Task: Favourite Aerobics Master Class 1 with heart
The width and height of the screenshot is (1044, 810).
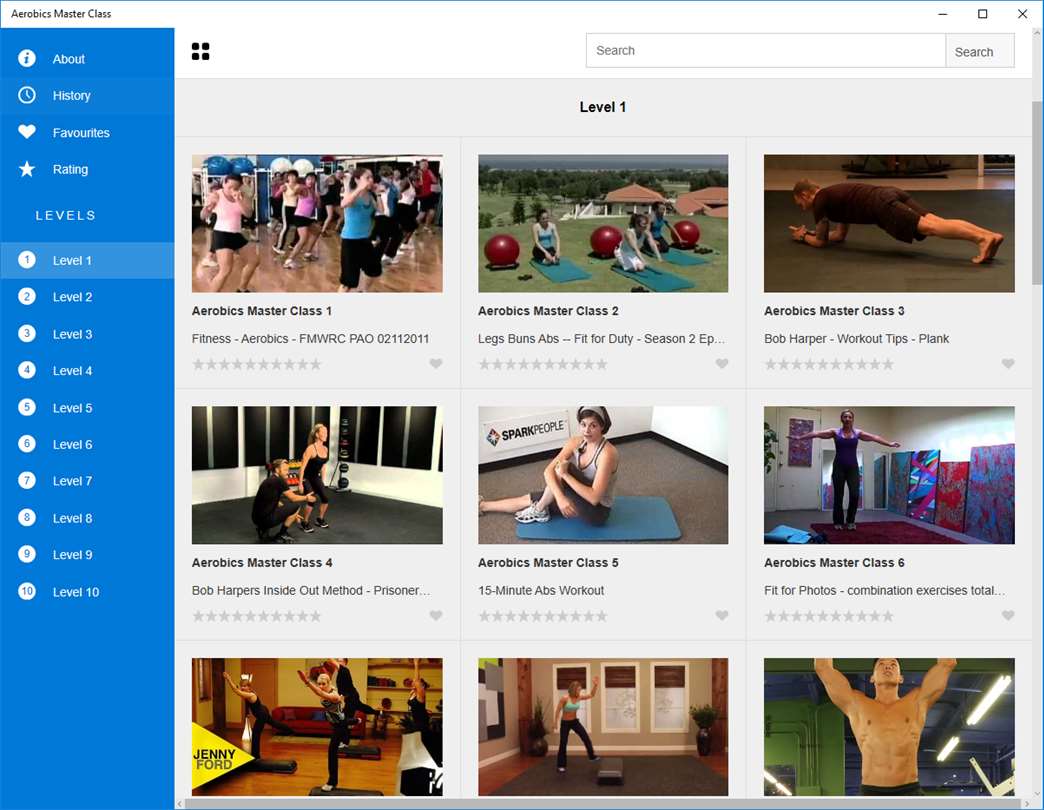Action: tap(435, 363)
